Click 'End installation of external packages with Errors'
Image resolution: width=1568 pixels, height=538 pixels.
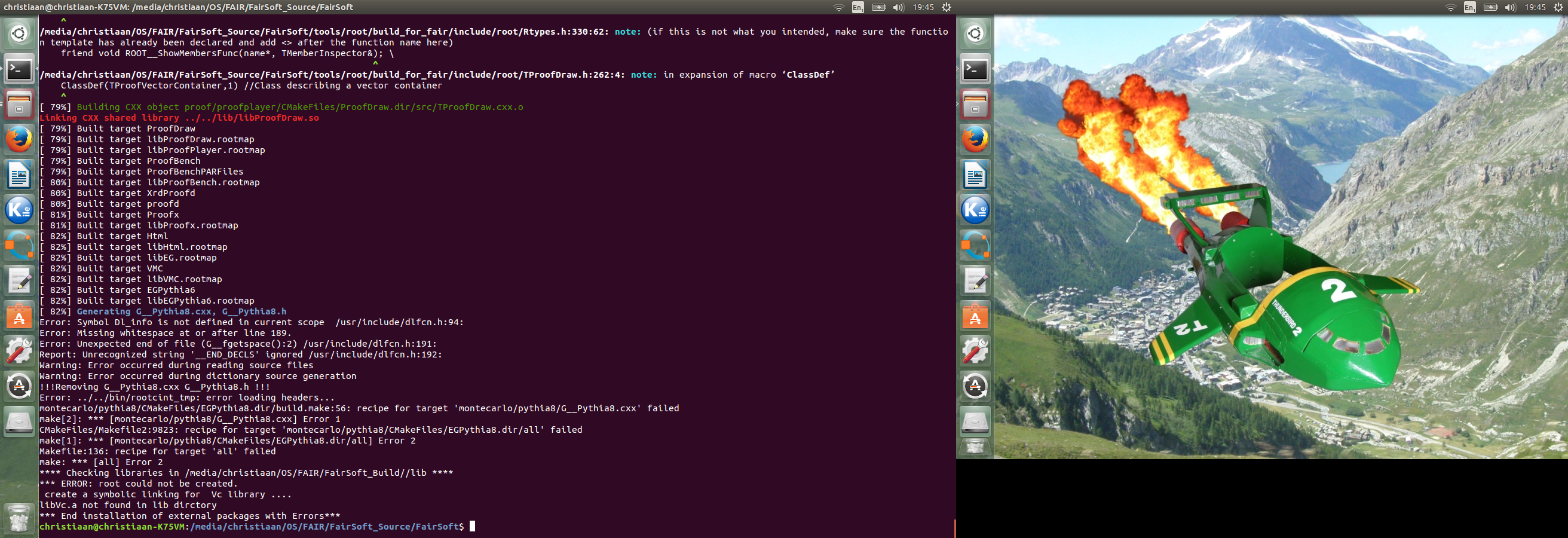(x=190, y=516)
